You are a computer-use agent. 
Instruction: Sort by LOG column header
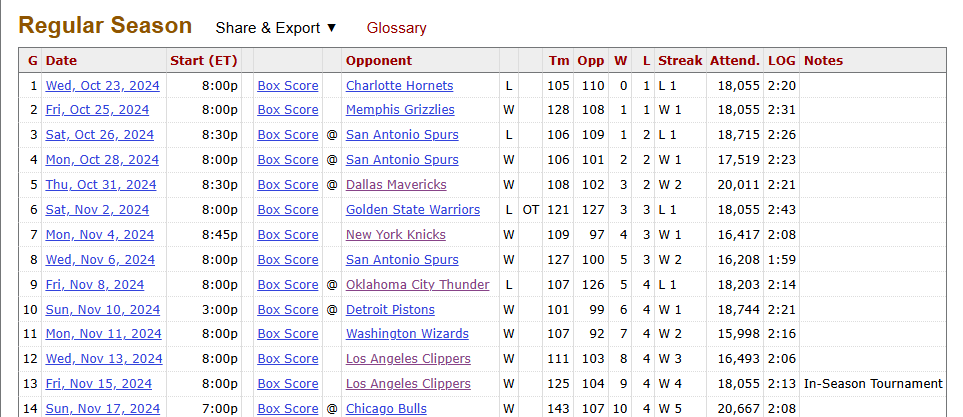(781, 61)
